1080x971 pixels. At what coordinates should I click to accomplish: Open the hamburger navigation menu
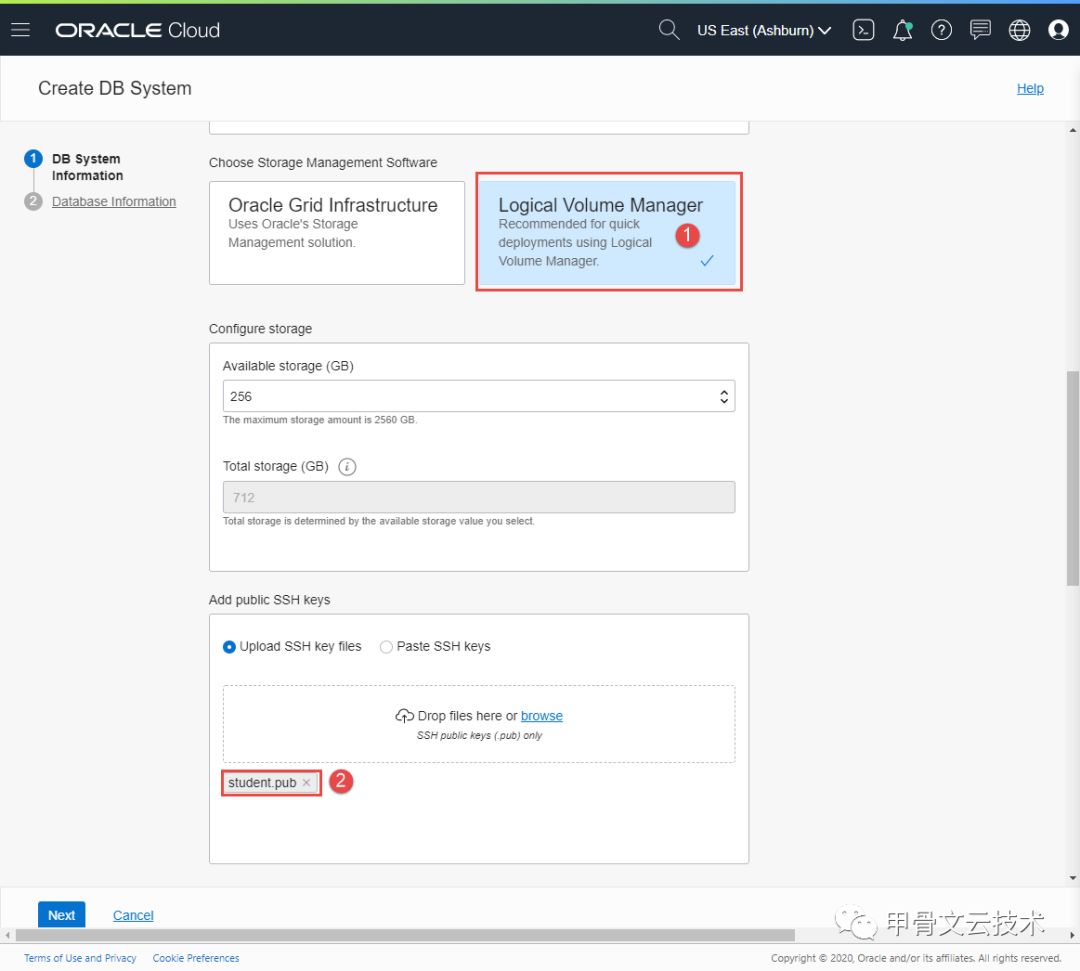click(x=20, y=30)
